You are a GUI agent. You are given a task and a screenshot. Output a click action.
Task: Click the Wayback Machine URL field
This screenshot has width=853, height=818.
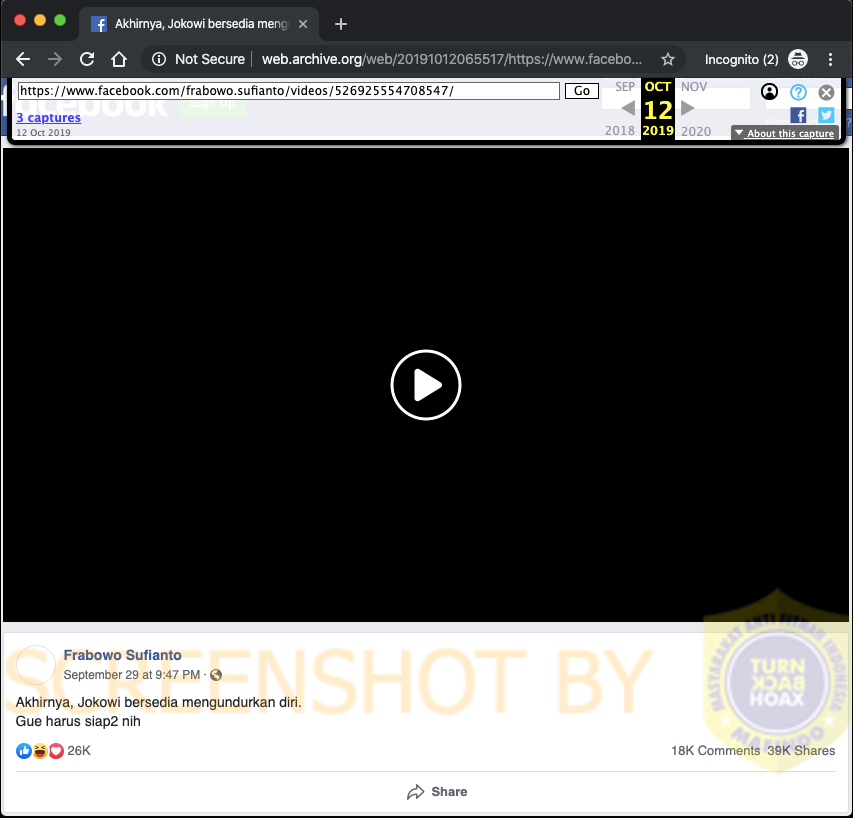pyautogui.click(x=289, y=91)
